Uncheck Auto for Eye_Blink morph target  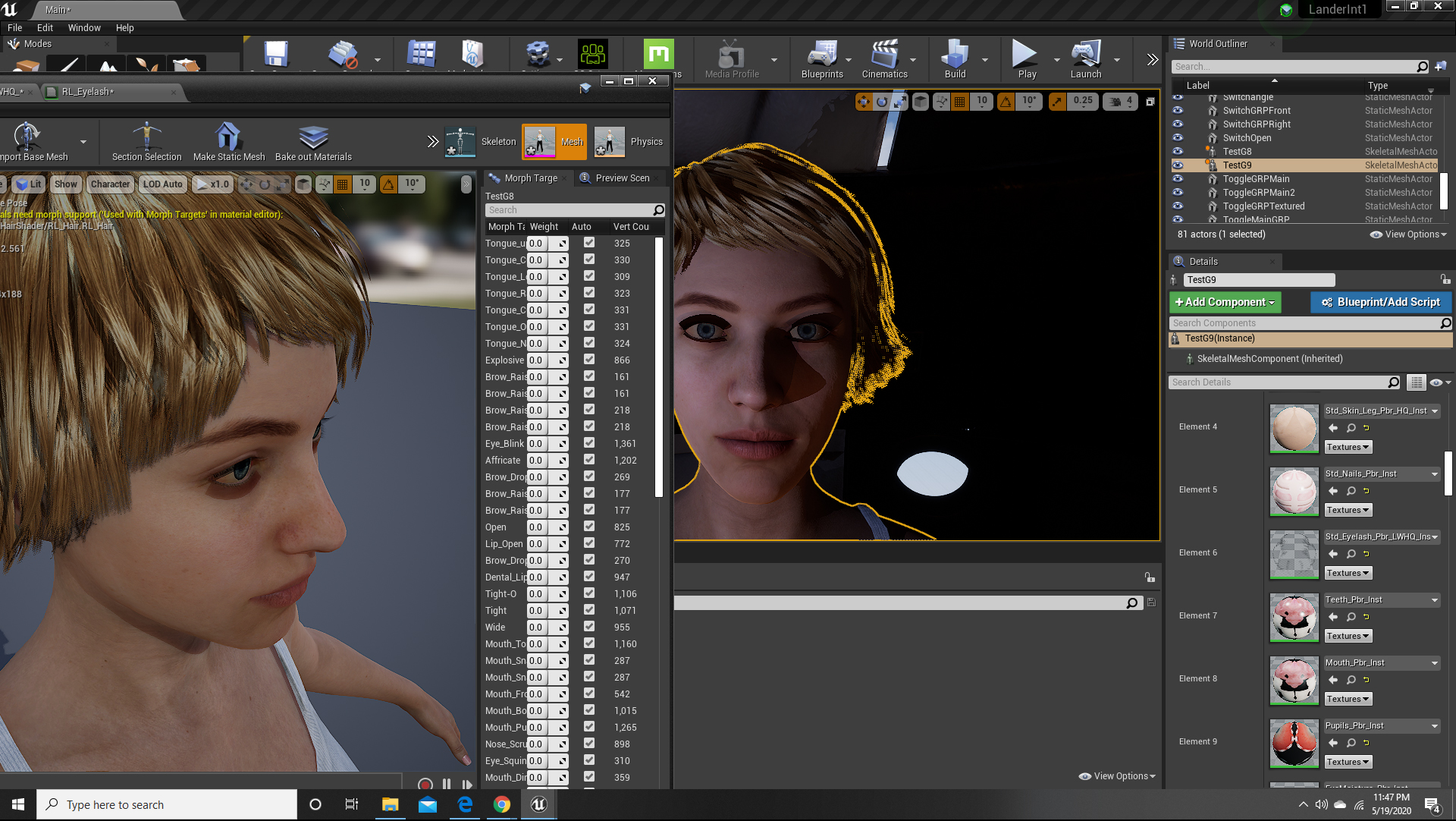coord(589,443)
